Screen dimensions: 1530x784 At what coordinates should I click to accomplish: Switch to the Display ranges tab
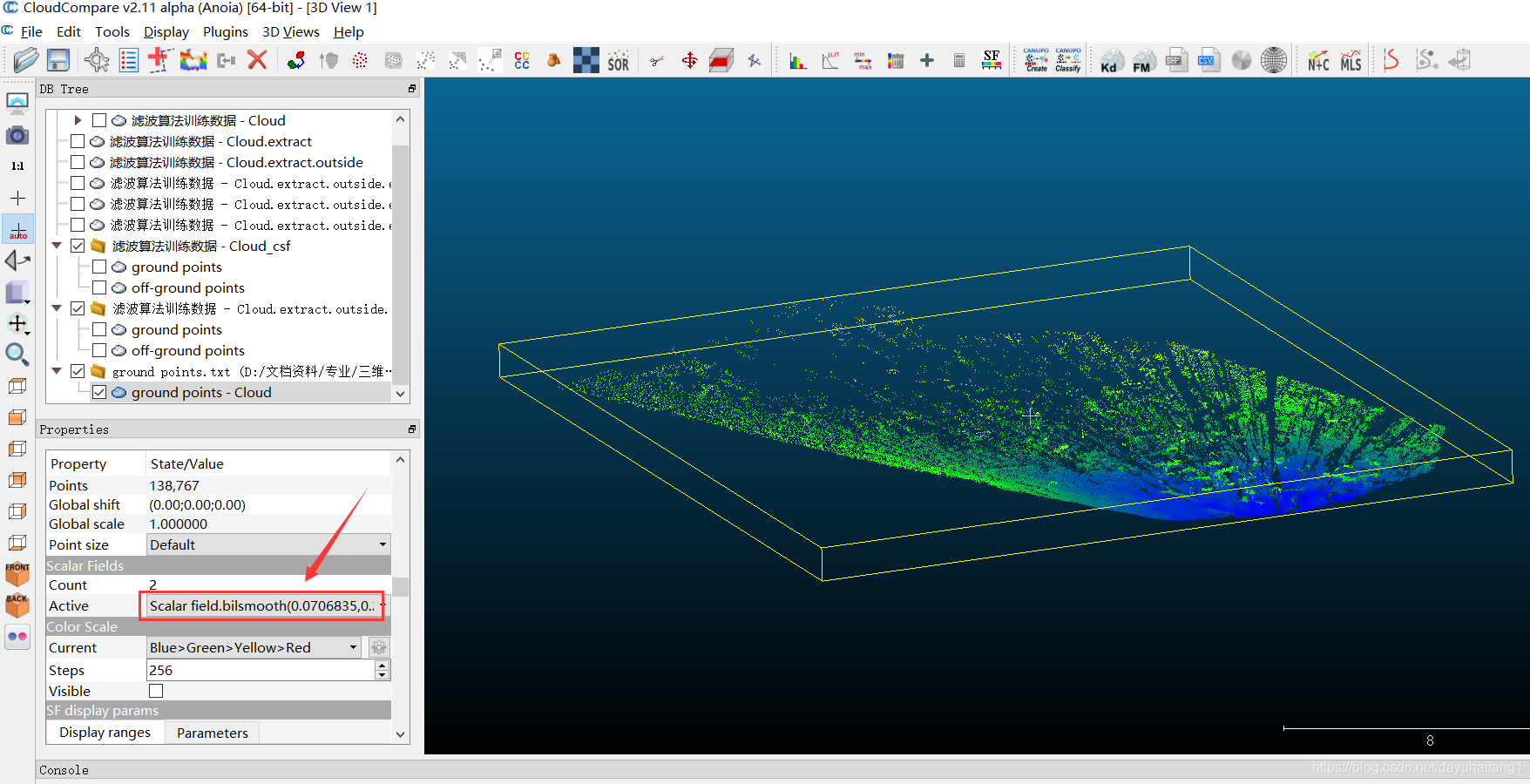tap(105, 733)
